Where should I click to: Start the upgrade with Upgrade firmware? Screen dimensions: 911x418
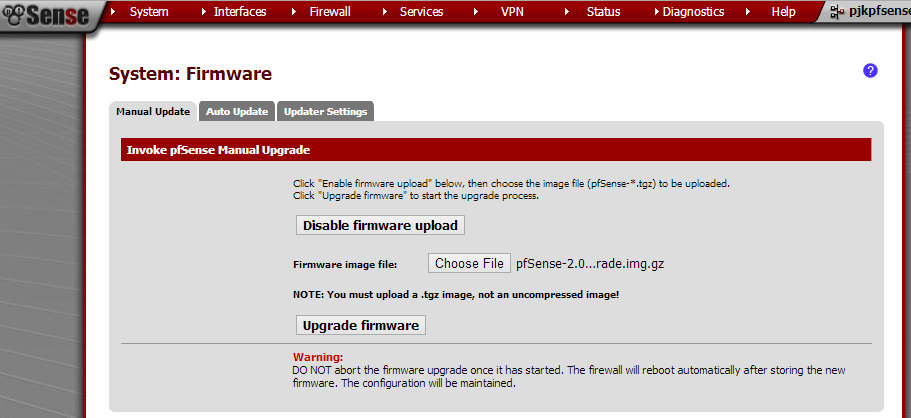pos(361,325)
